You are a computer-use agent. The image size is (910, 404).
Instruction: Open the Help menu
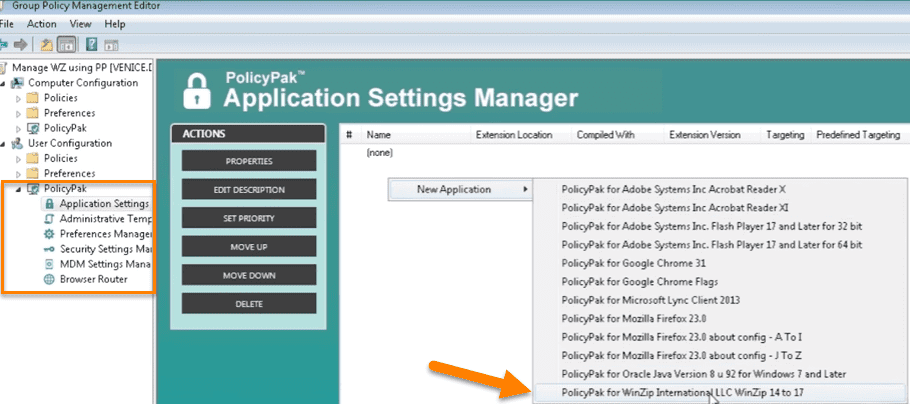point(115,24)
